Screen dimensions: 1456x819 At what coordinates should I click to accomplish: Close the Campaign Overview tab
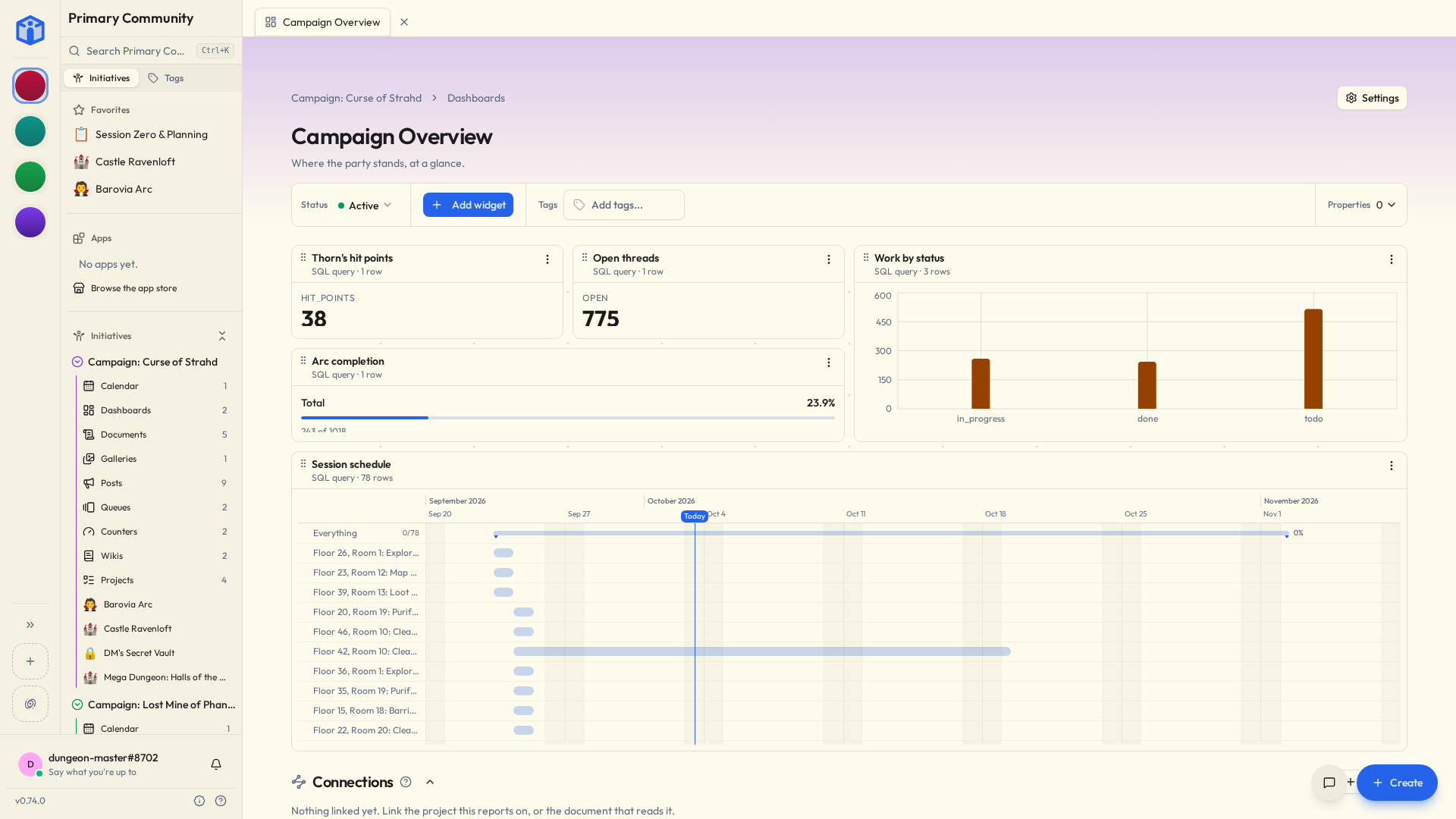tap(404, 22)
